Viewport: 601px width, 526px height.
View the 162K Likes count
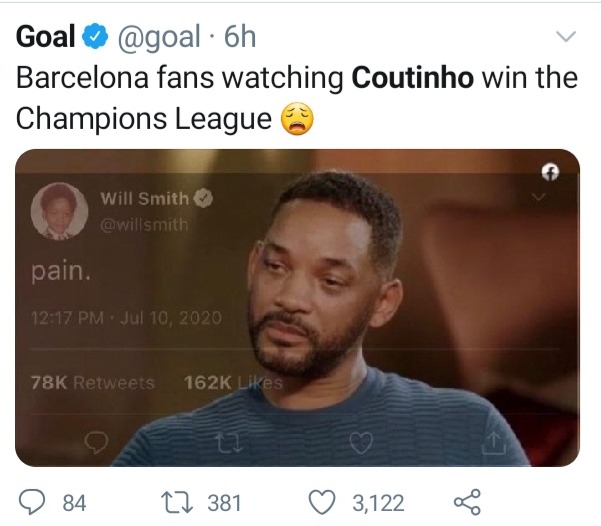point(234,382)
